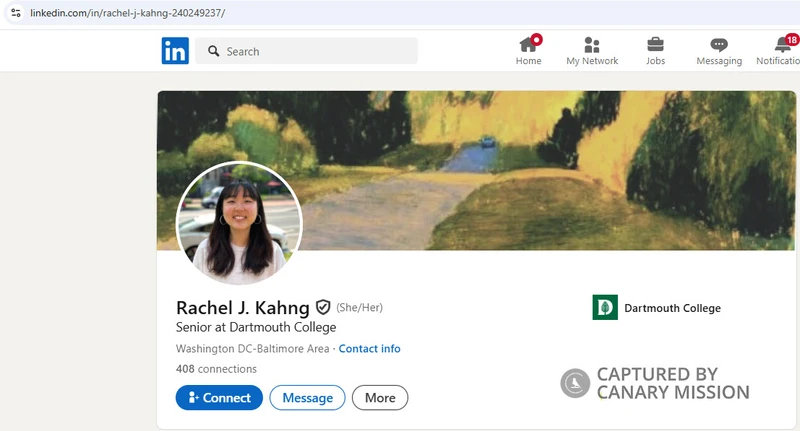Open Messaging from navigation bar
800x431 pixels.
(x=719, y=50)
